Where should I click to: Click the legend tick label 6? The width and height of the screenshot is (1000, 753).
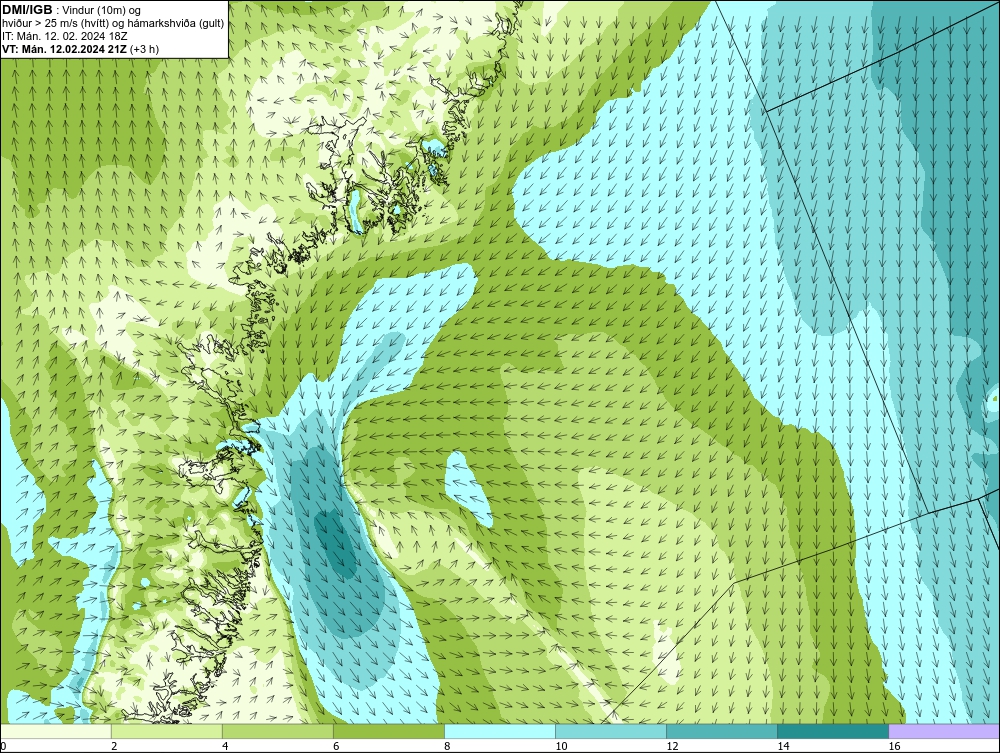[x=336, y=746]
